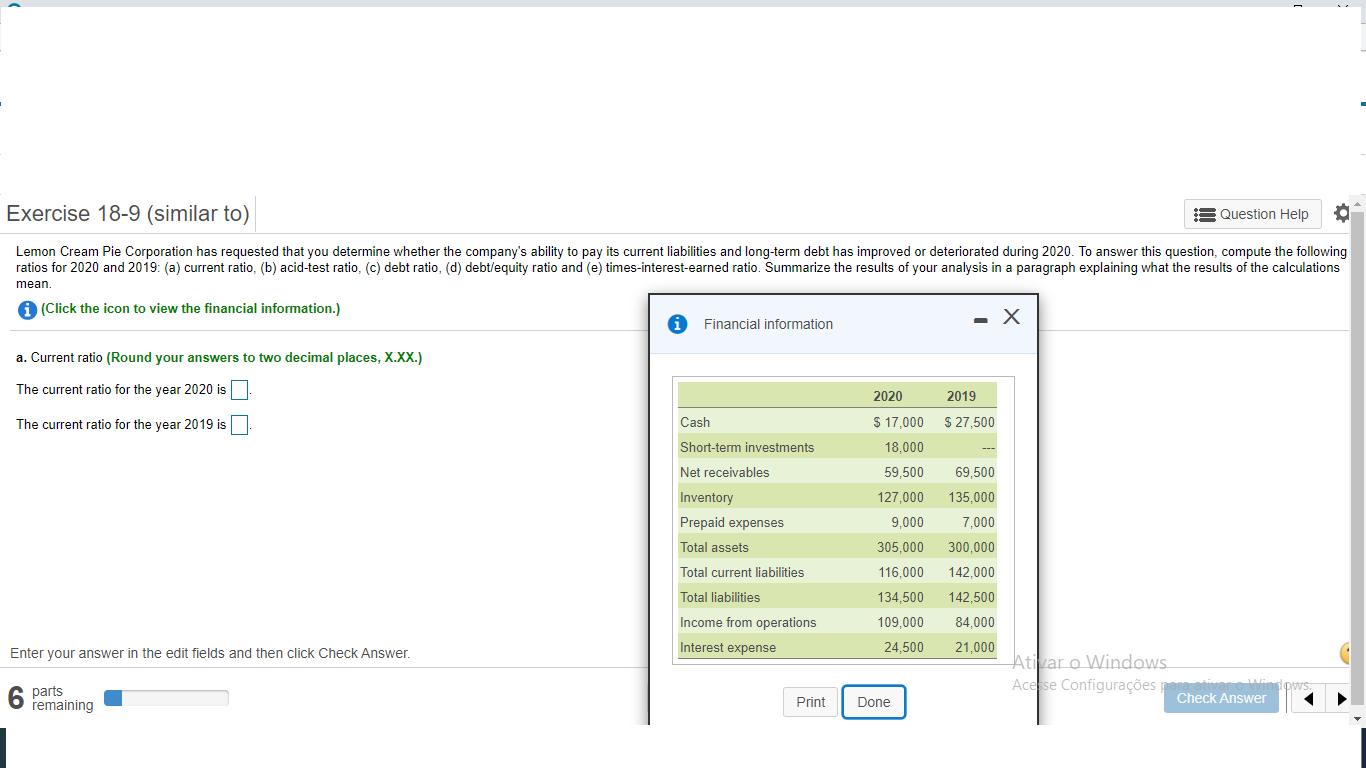Select the 134,500 total liabilities value
Image resolution: width=1366 pixels, height=768 pixels.
coord(901,597)
